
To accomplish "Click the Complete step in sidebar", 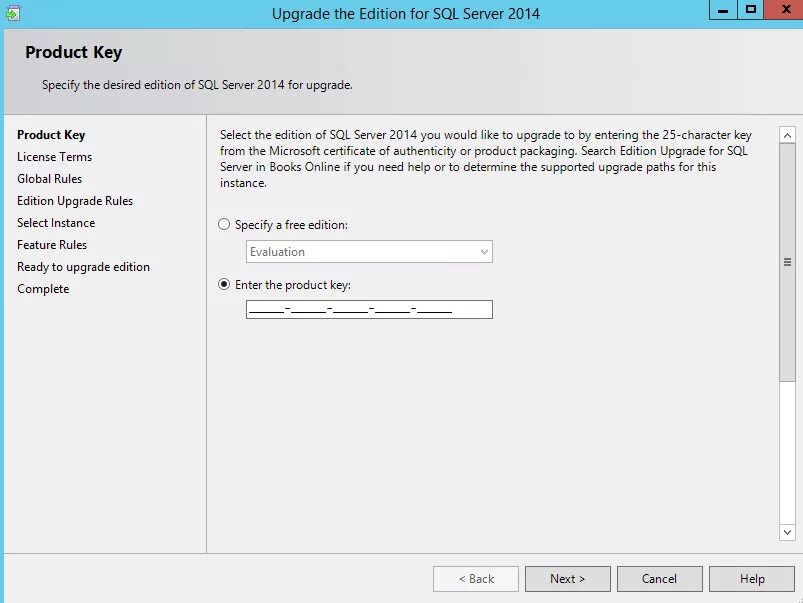I will coord(43,289).
